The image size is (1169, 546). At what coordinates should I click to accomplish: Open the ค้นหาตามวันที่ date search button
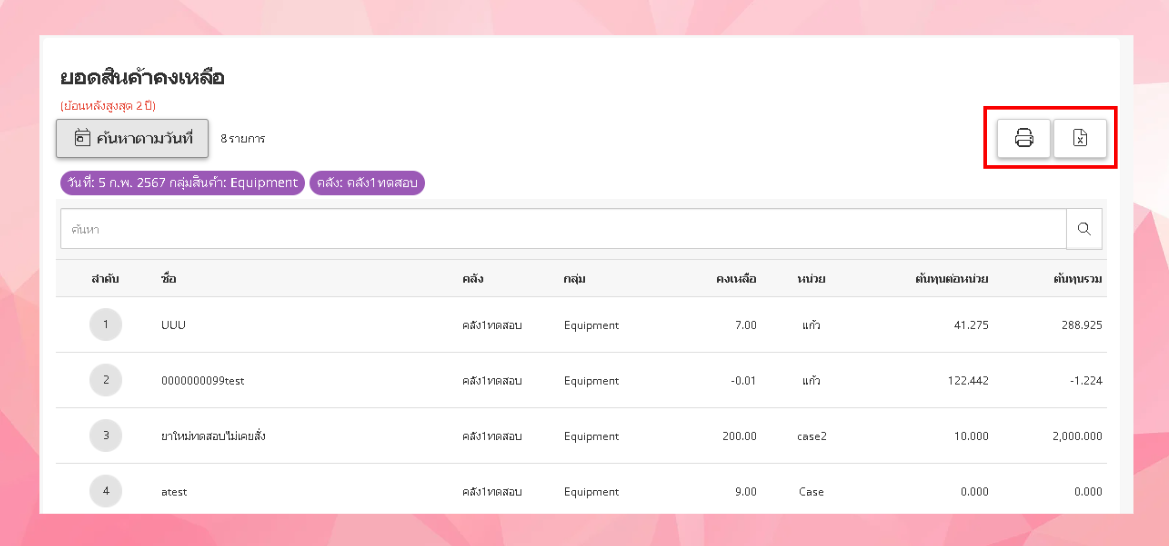coord(132,139)
